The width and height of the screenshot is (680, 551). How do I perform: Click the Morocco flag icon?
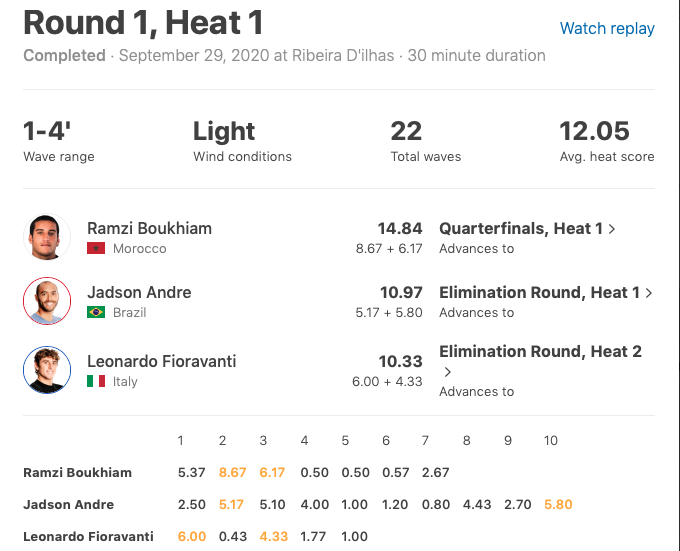[96, 248]
